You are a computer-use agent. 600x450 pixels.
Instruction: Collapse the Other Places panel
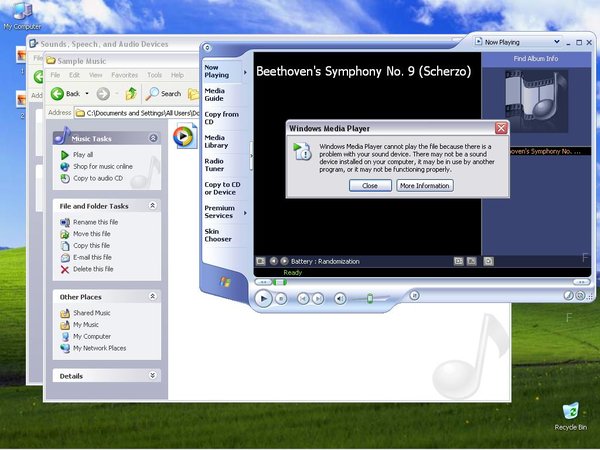152,297
